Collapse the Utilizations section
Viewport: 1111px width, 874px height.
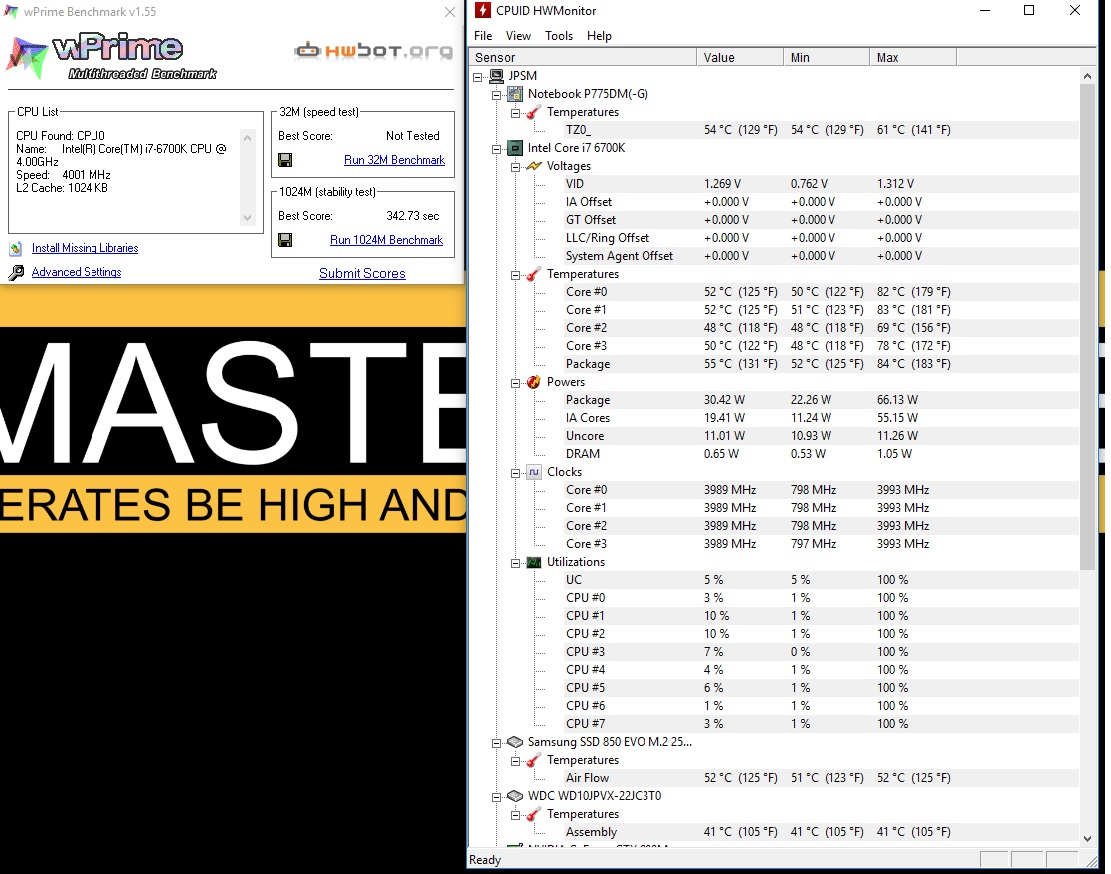point(515,563)
